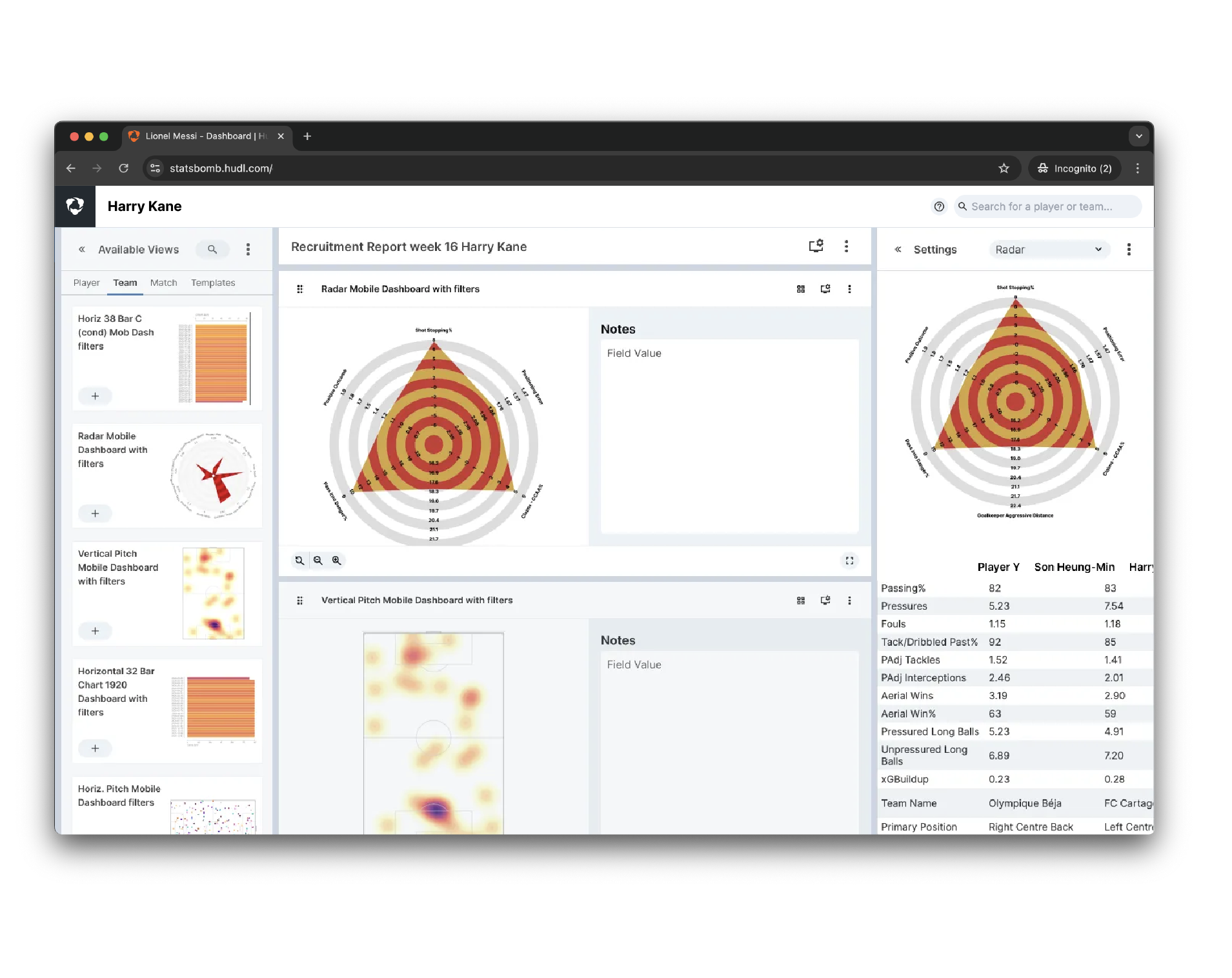1232x978 pixels.
Task: Search within Available Views
Action: [212, 250]
